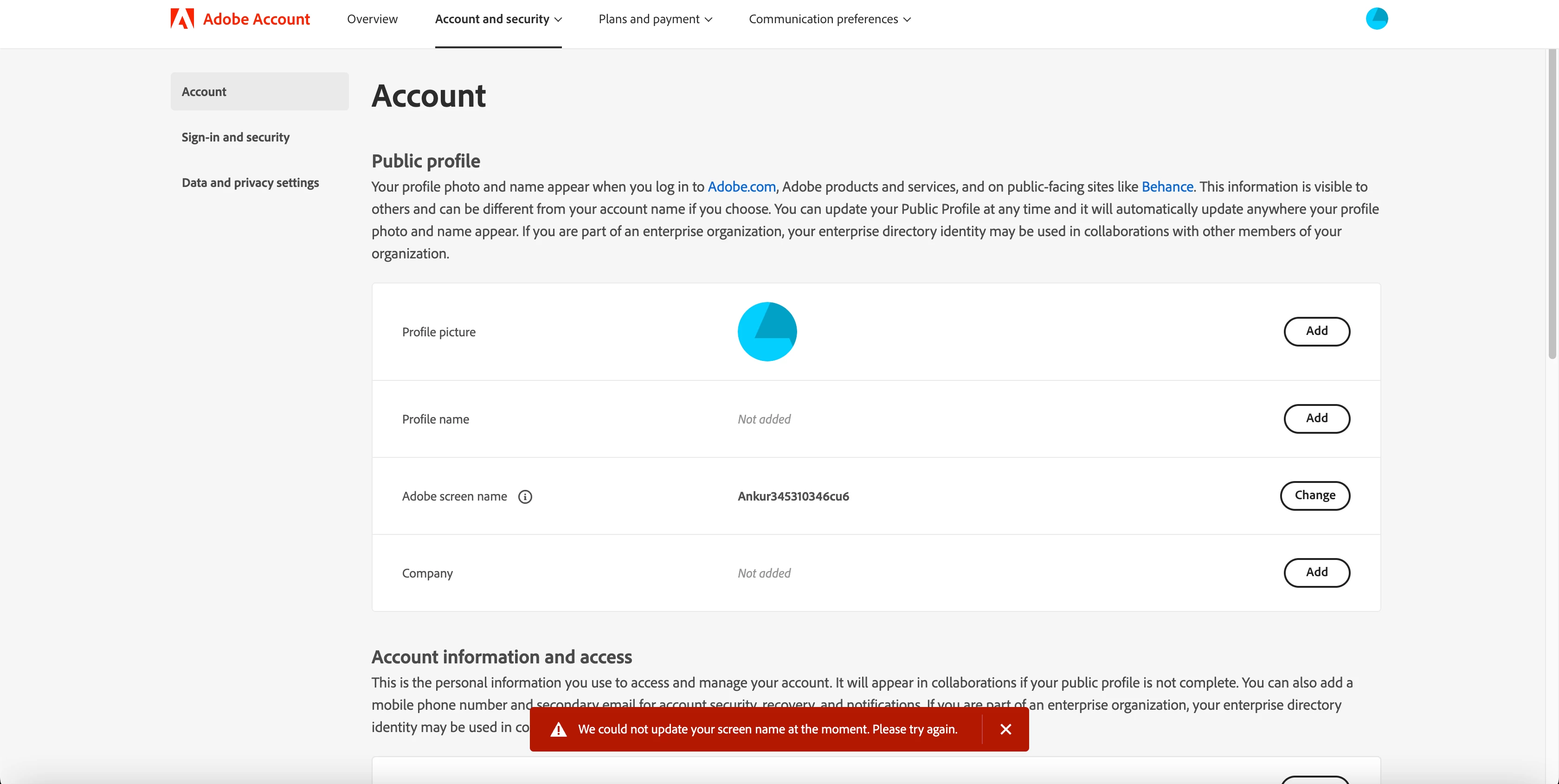Click the Adobe logo icon
This screenshot has height=784, width=1559.
(182, 19)
